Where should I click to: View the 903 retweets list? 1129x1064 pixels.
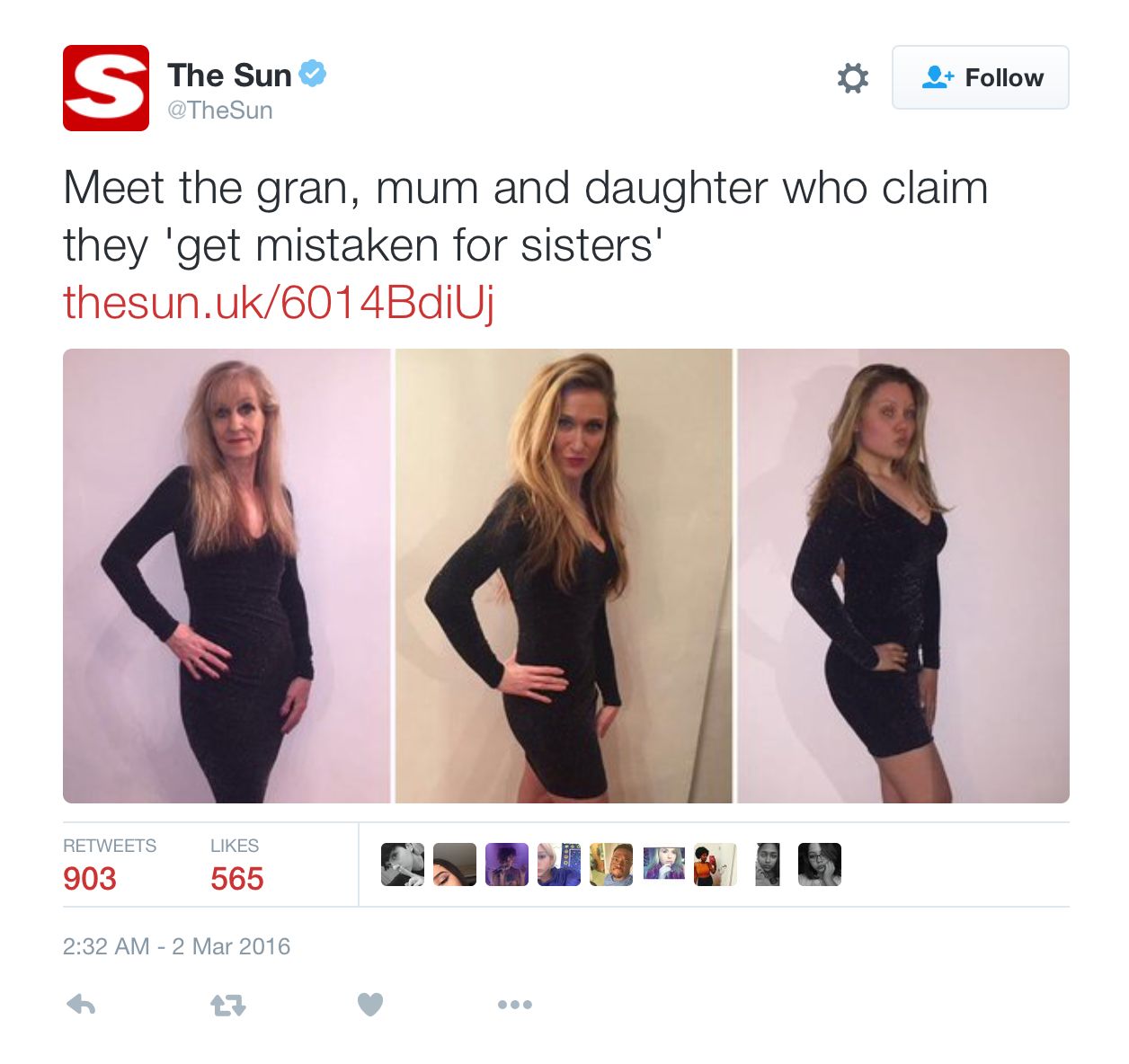pos(110,864)
